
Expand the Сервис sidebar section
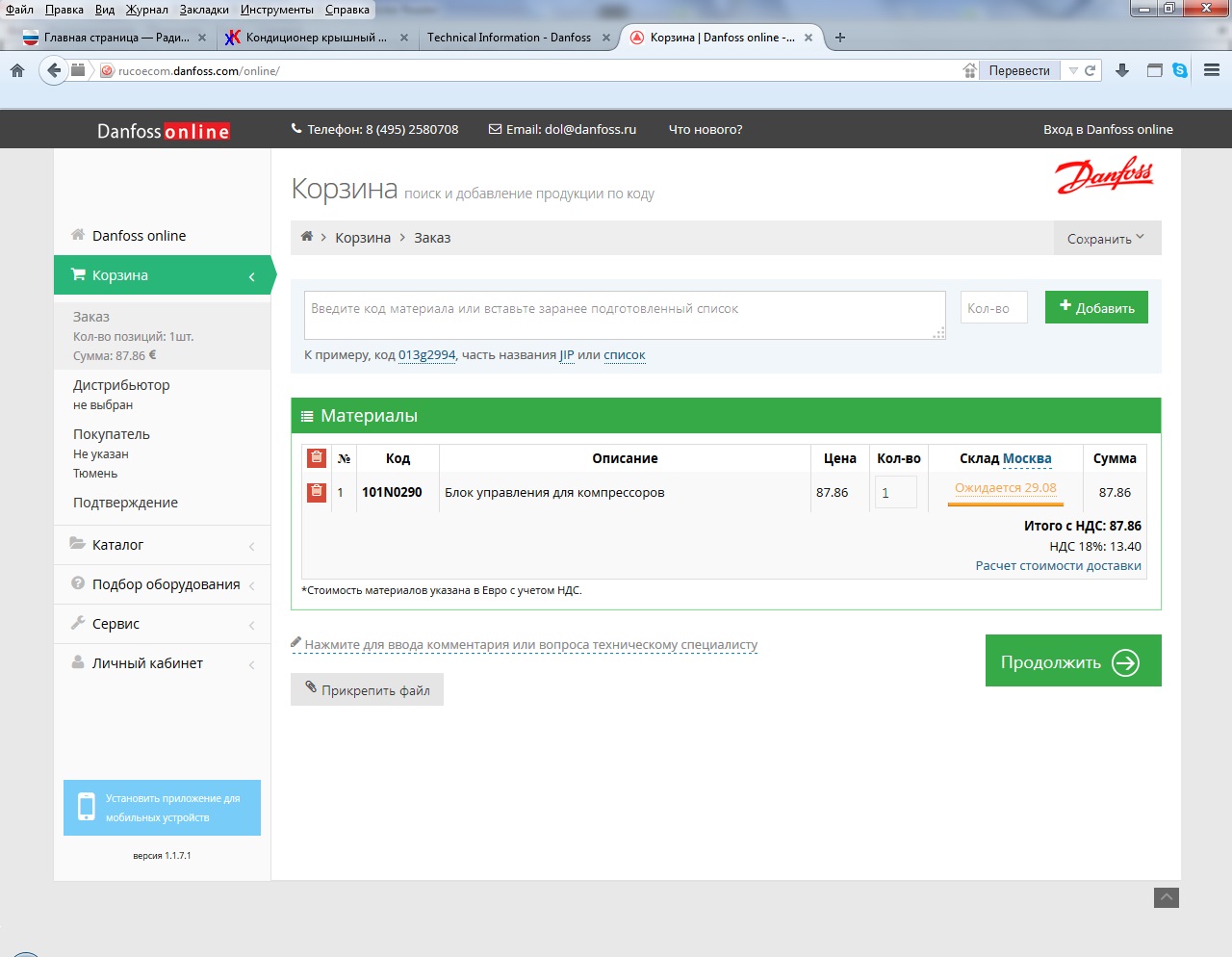point(162,624)
